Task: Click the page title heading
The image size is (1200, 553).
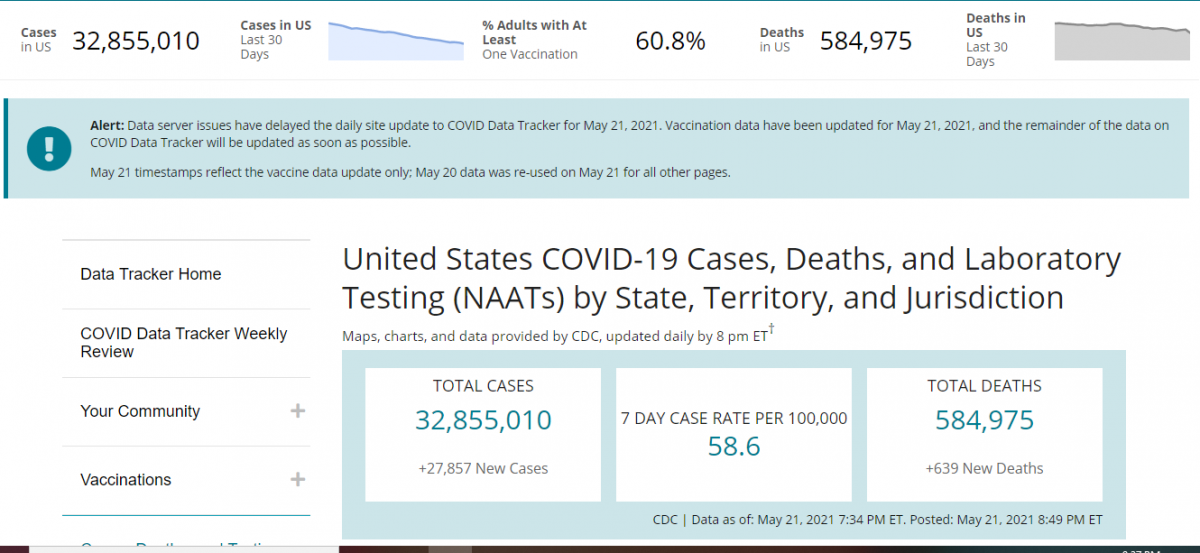Action: click(x=731, y=278)
